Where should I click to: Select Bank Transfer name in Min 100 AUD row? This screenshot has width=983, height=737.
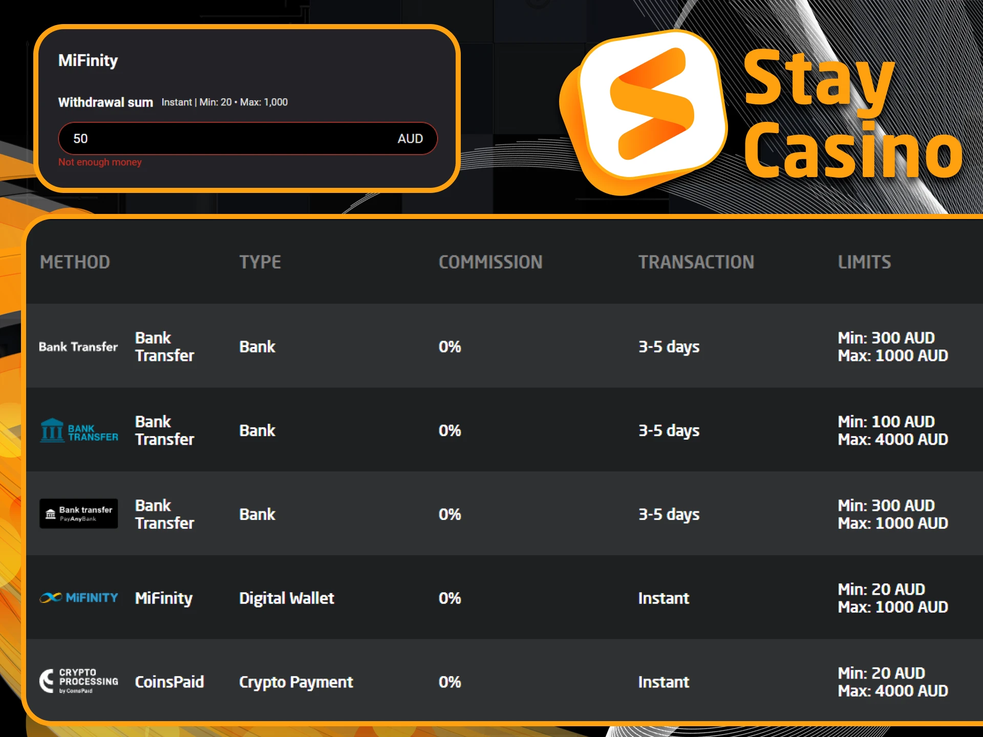click(x=164, y=431)
